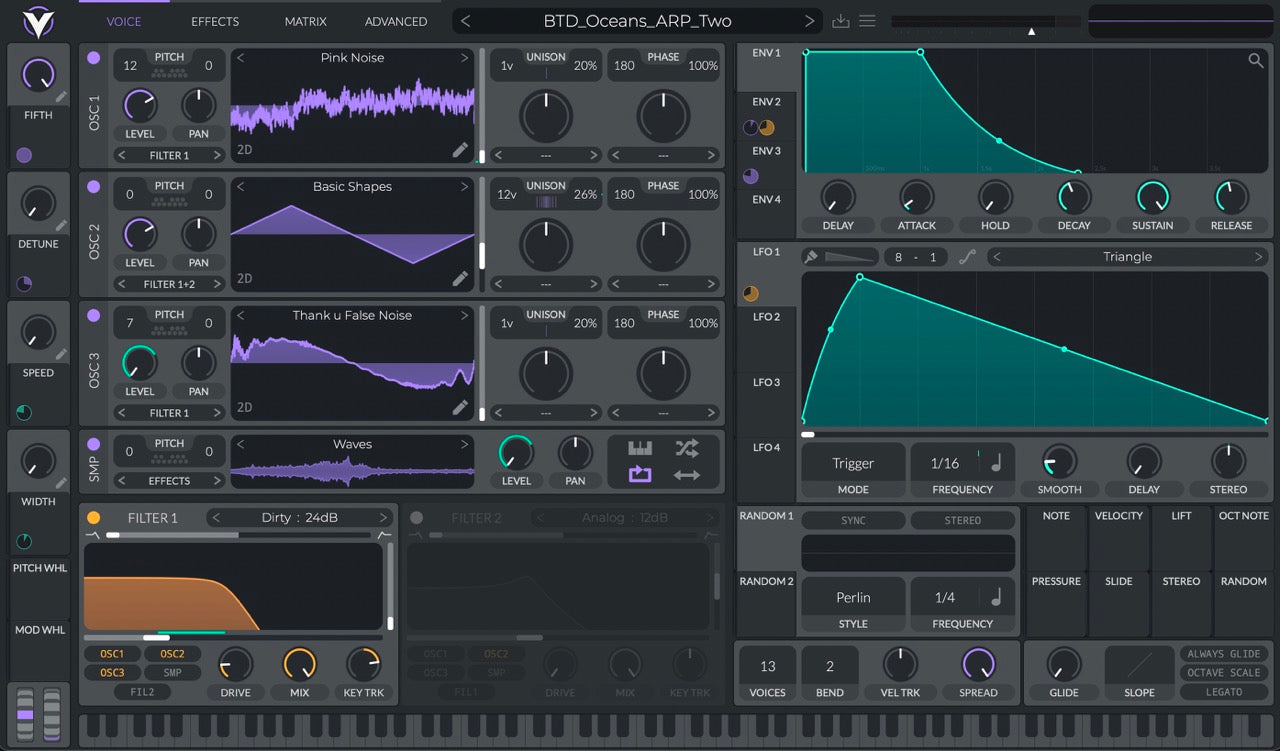Click the WIDTH macro edit pencil

[62, 483]
